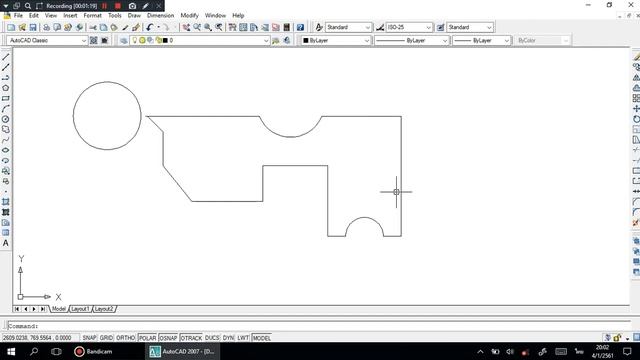Click the first layout tab arrow
This screenshot has width=640, height=360.
tap(17, 309)
